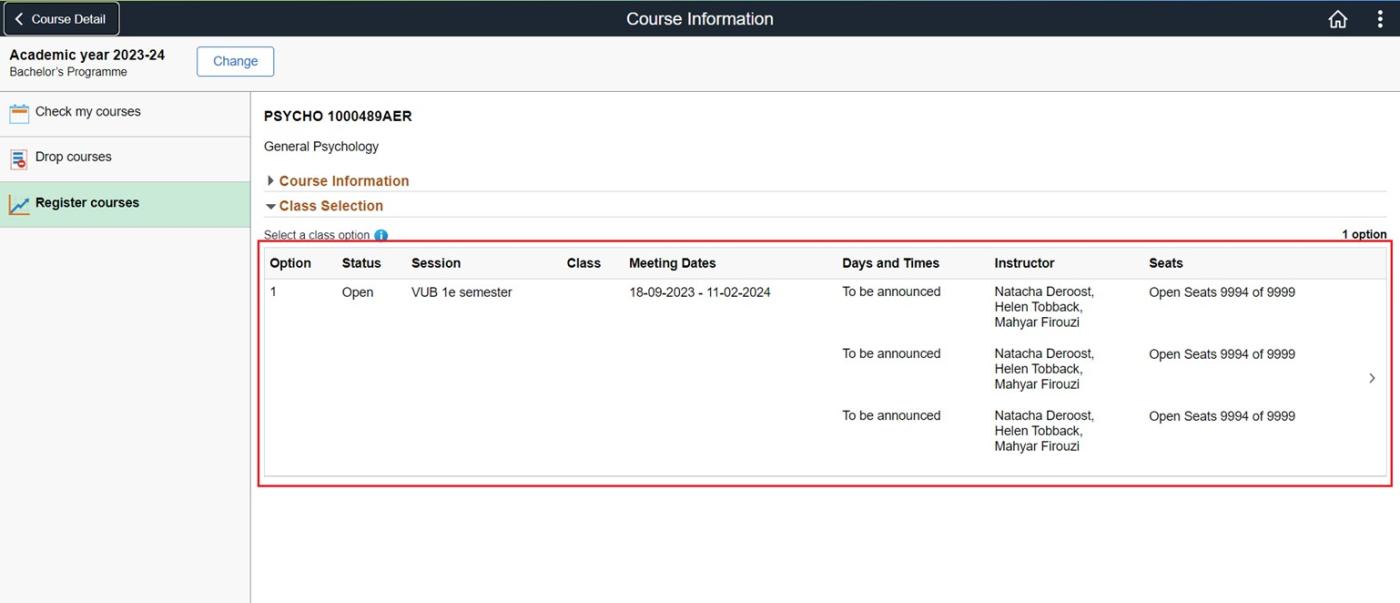The height and width of the screenshot is (603, 1400).
Task: Click the Register courses chart icon
Action: coord(19,204)
